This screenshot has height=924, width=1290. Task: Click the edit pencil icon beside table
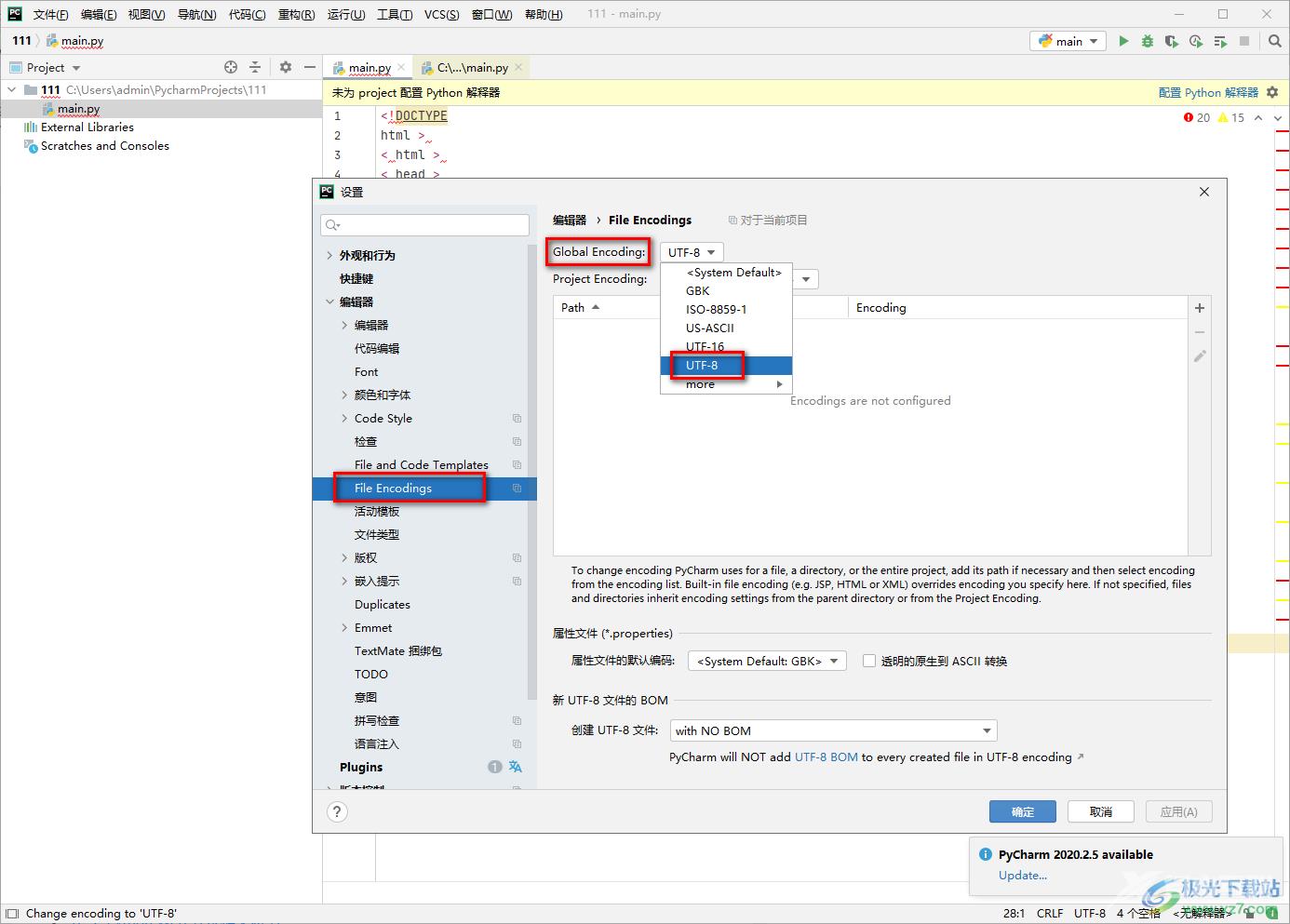coord(1200,356)
